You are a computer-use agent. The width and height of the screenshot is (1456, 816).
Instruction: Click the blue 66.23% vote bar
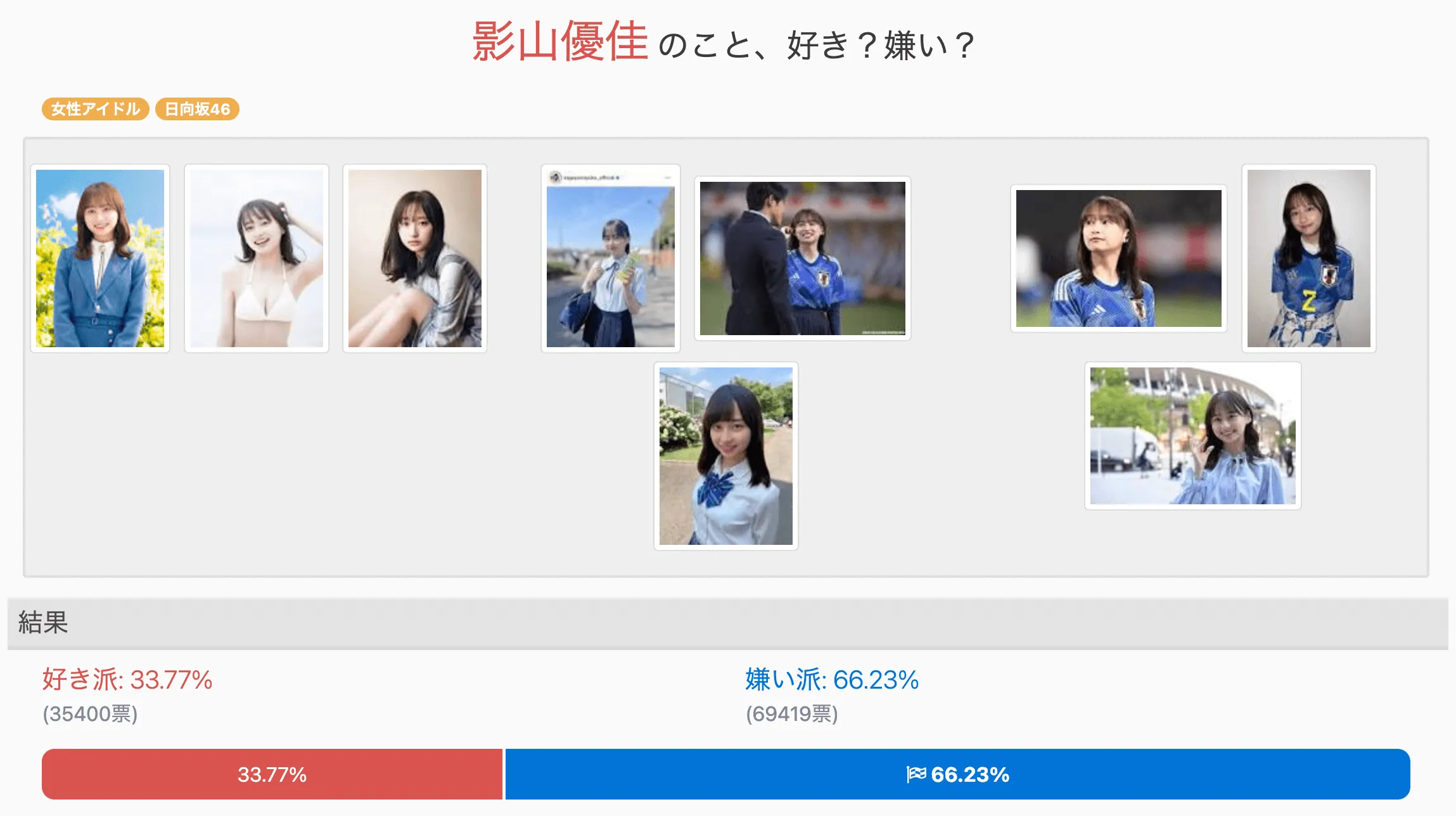click(957, 774)
